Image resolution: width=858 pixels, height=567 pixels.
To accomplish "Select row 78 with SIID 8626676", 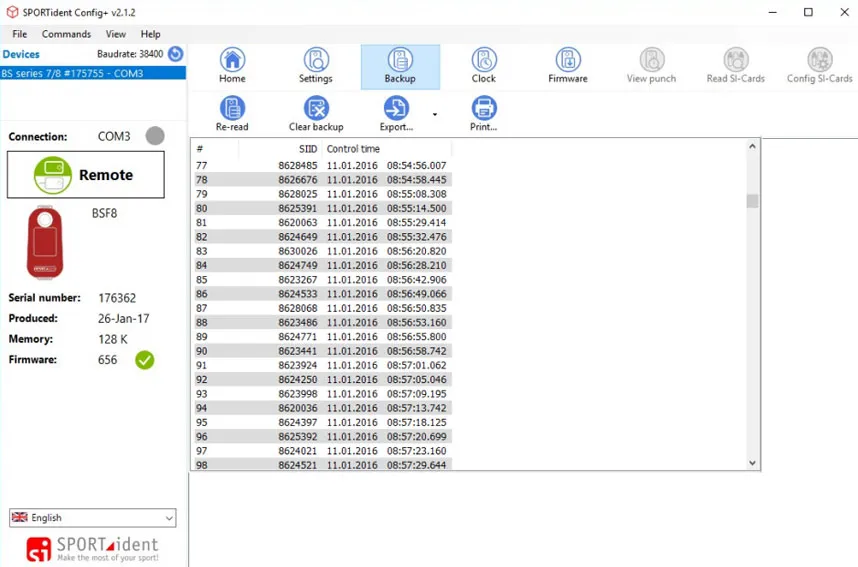I will [x=323, y=180].
